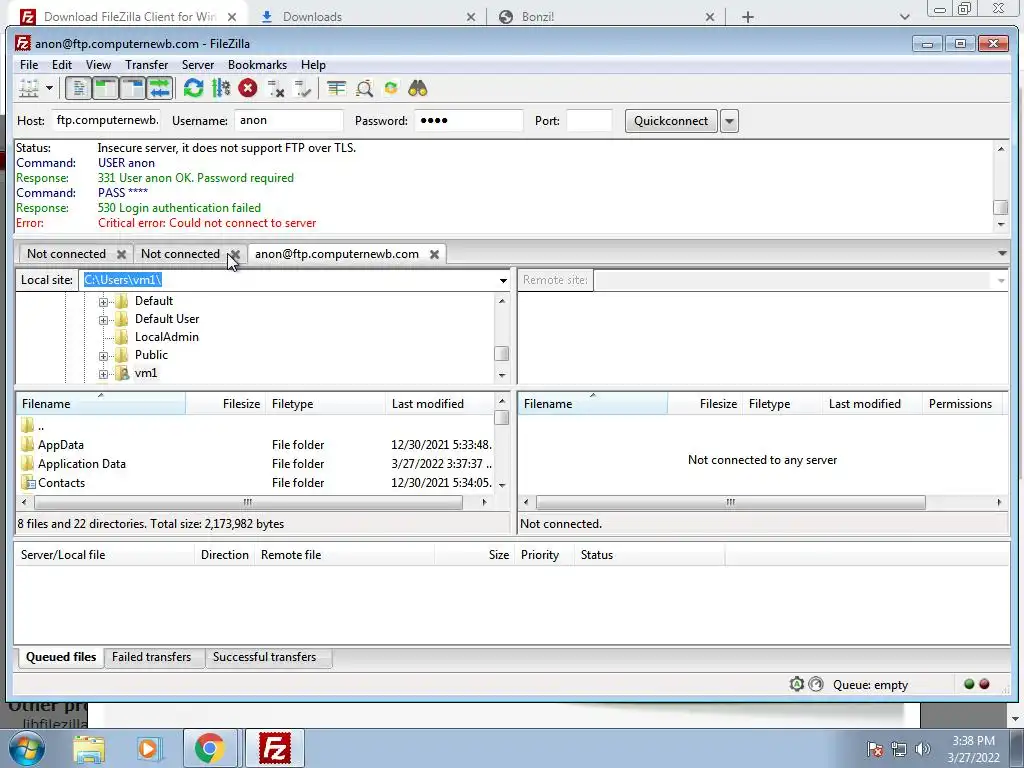Open the Local site path dropdown
This screenshot has width=1024, height=768.
[x=503, y=280]
